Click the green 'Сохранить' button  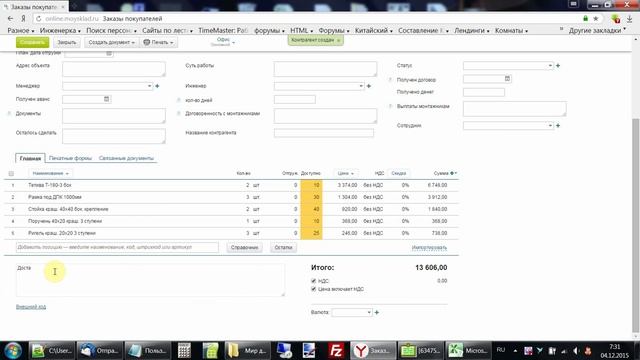tap(32, 42)
